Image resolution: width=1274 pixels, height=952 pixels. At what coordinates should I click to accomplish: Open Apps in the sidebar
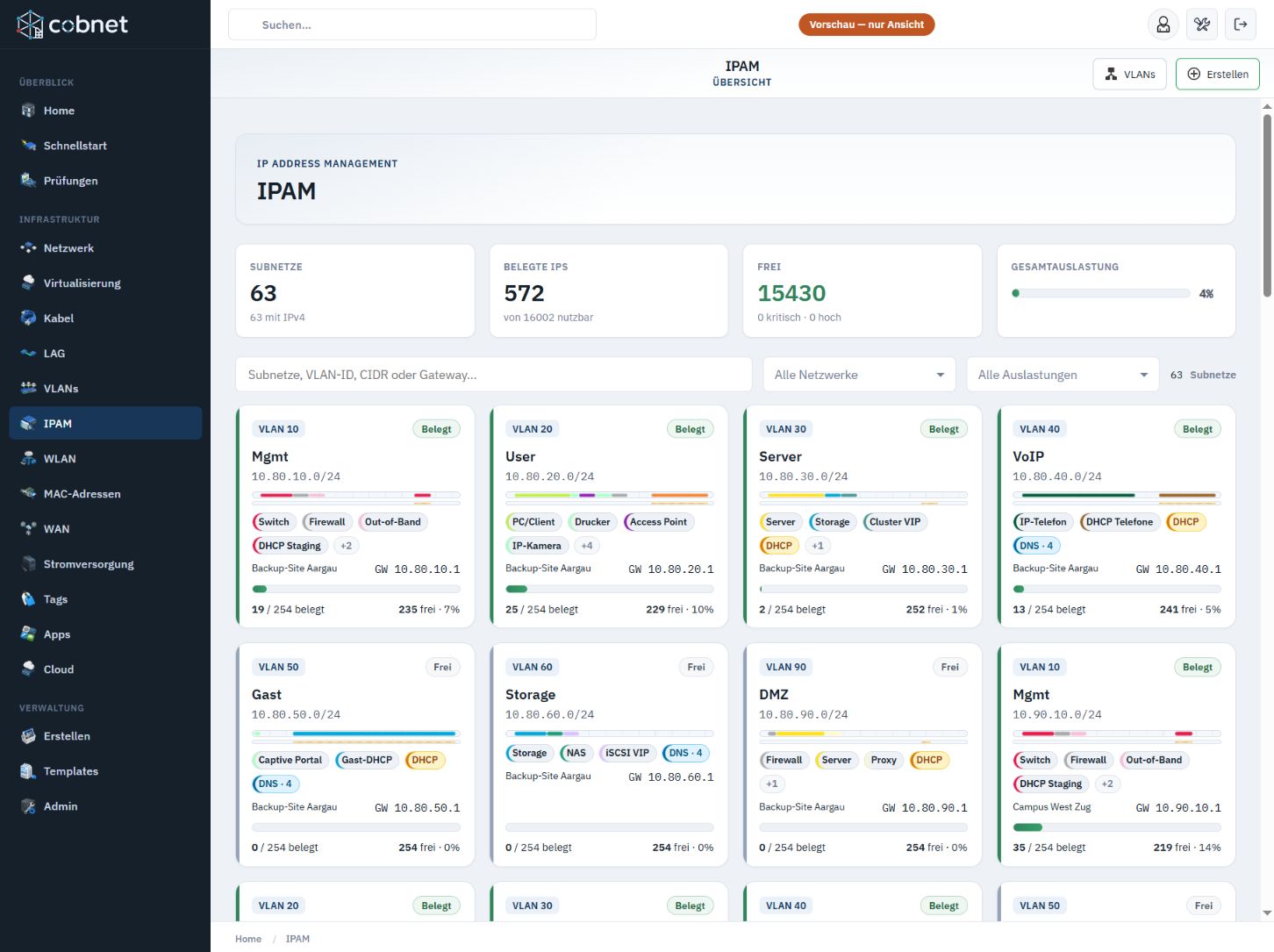point(105,634)
